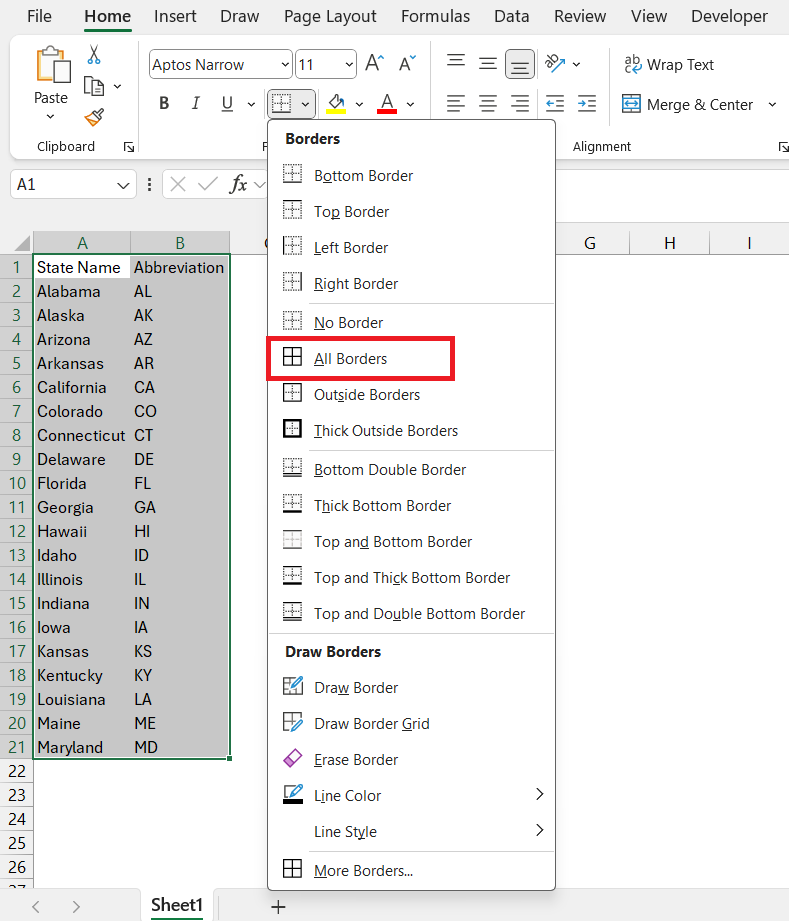Increase indent

[586, 104]
